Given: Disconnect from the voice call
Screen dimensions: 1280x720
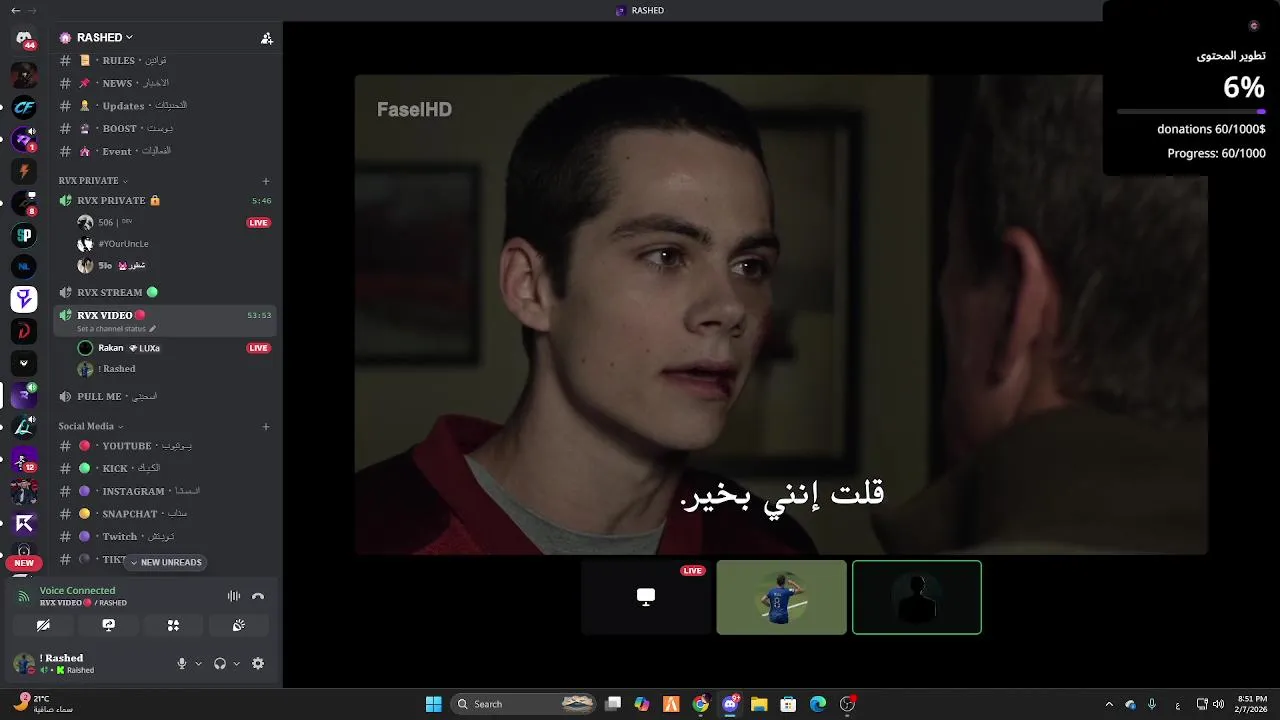Looking at the screenshot, I should click(x=258, y=596).
